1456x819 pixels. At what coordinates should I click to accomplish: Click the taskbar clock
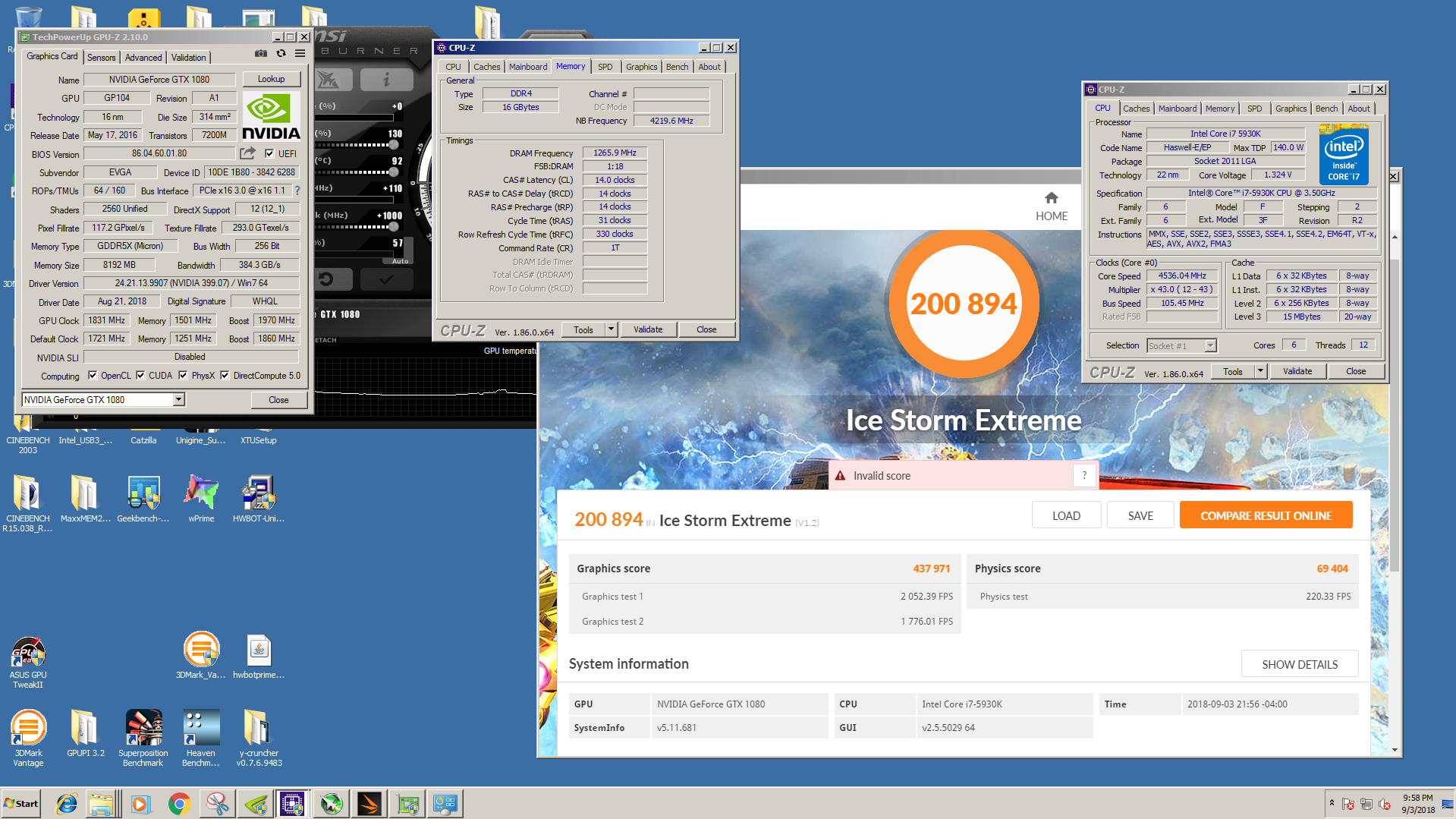(x=1417, y=804)
